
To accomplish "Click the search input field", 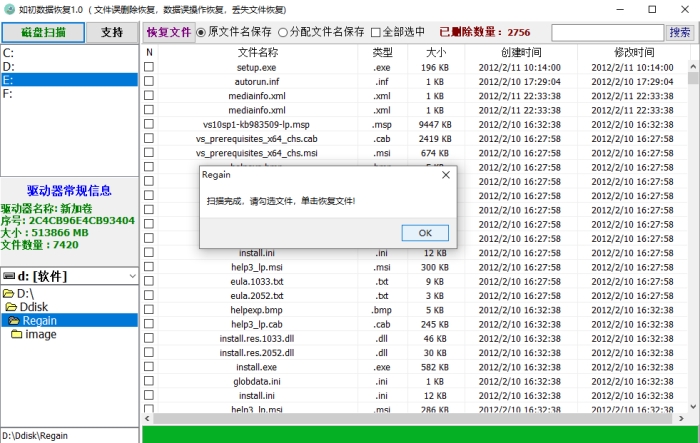I will coord(608,33).
